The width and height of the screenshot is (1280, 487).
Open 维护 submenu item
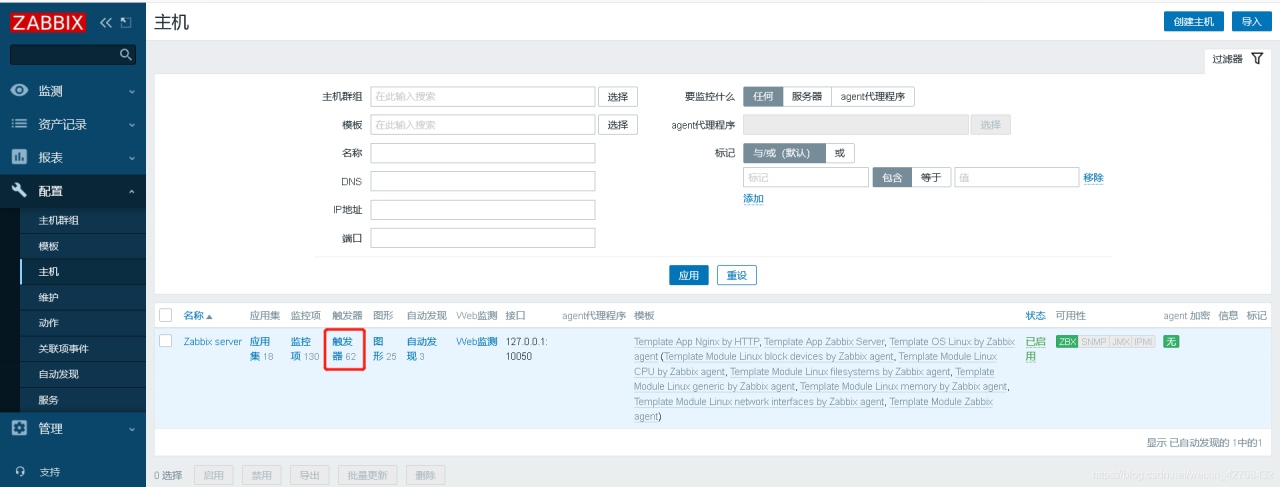pyautogui.click(x=82, y=297)
